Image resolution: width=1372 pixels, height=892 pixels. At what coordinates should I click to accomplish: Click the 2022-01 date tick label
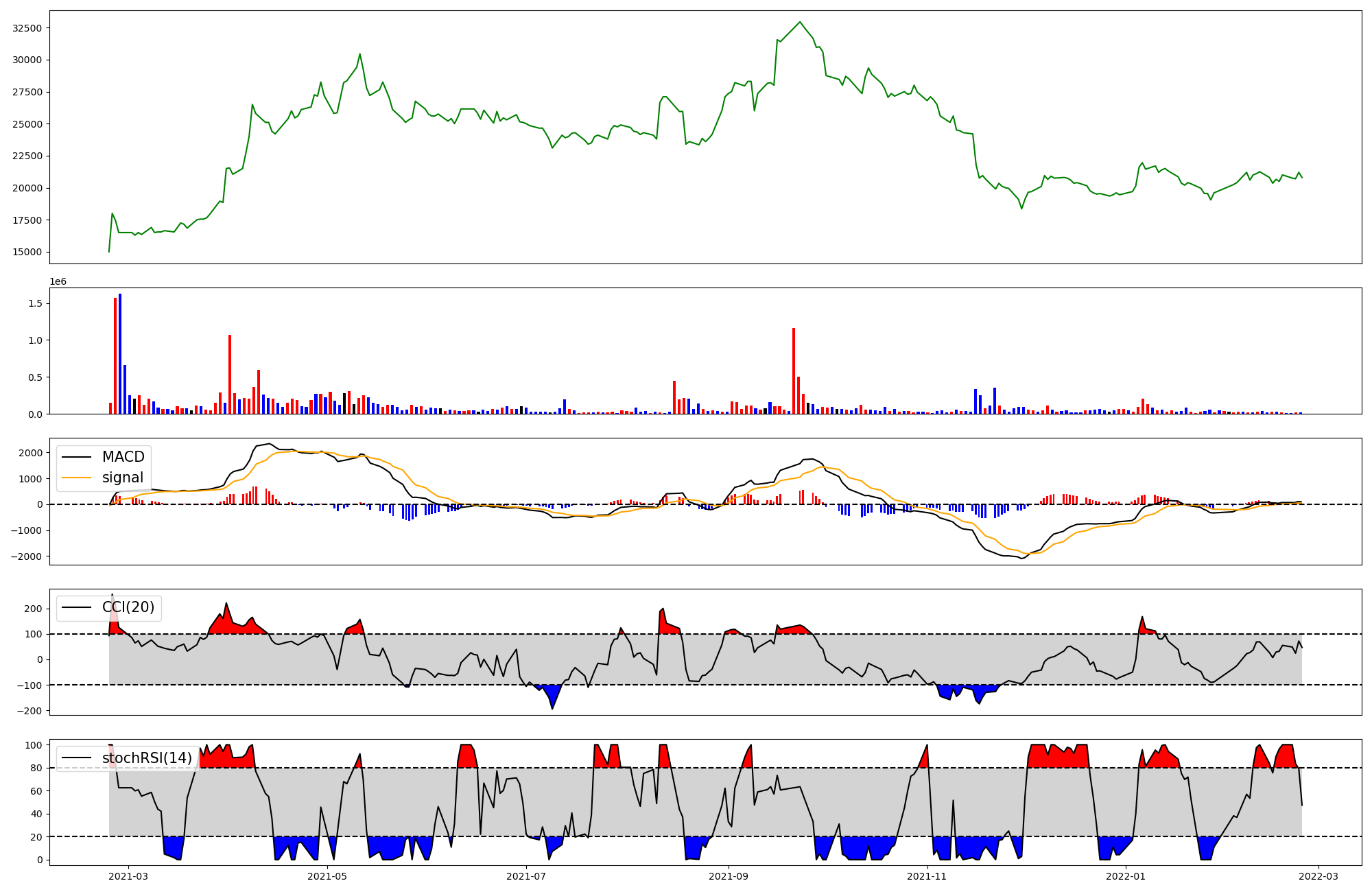coord(1126,876)
